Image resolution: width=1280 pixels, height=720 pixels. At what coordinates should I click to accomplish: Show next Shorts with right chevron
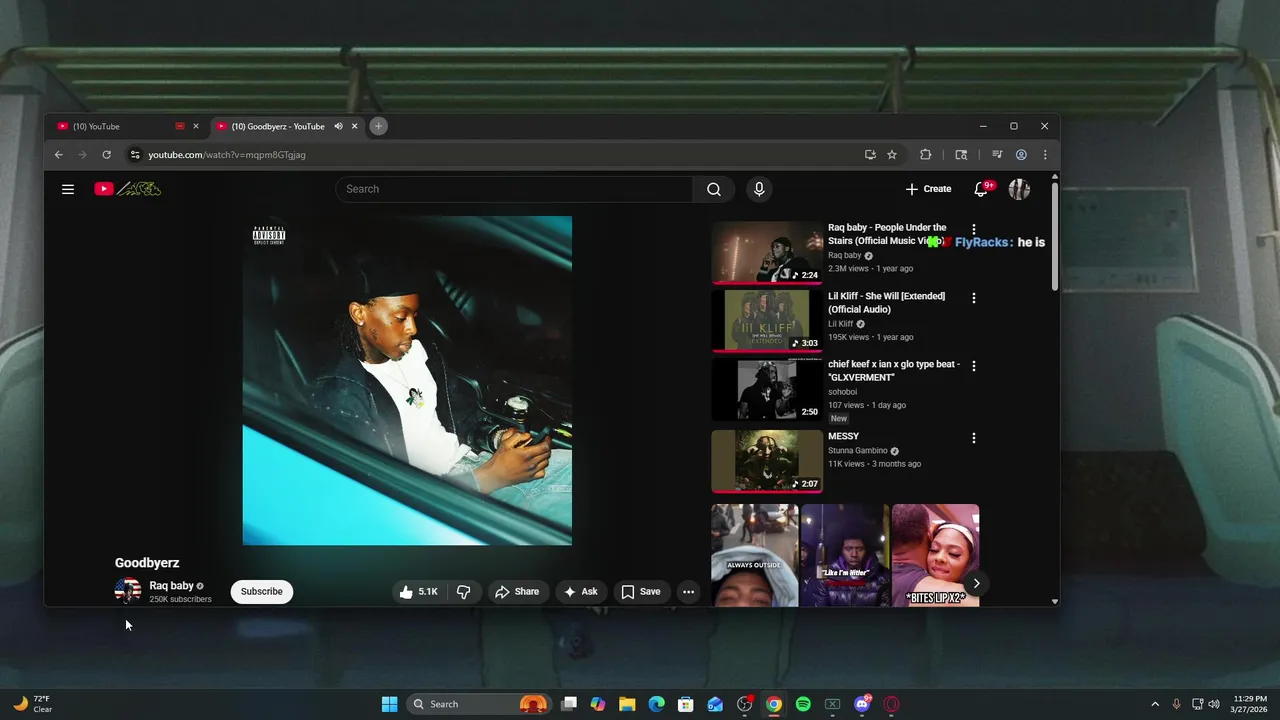point(976,583)
